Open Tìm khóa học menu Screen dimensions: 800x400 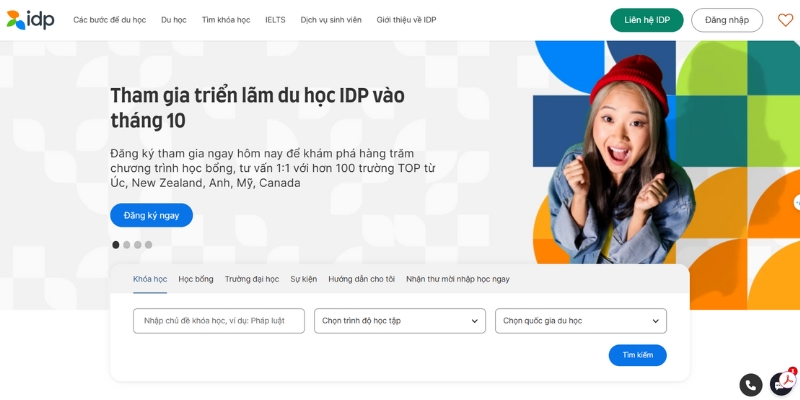click(226, 20)
